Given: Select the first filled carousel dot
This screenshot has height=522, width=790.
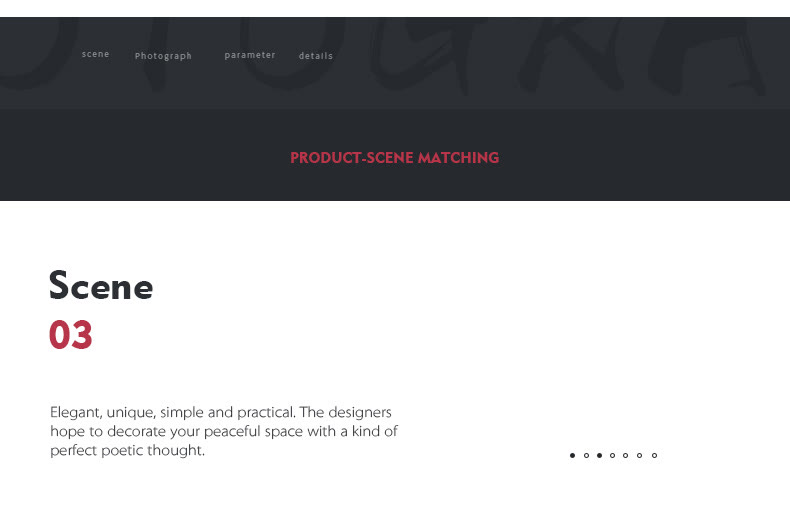Looking at the screenshot, I should [572, 455].
